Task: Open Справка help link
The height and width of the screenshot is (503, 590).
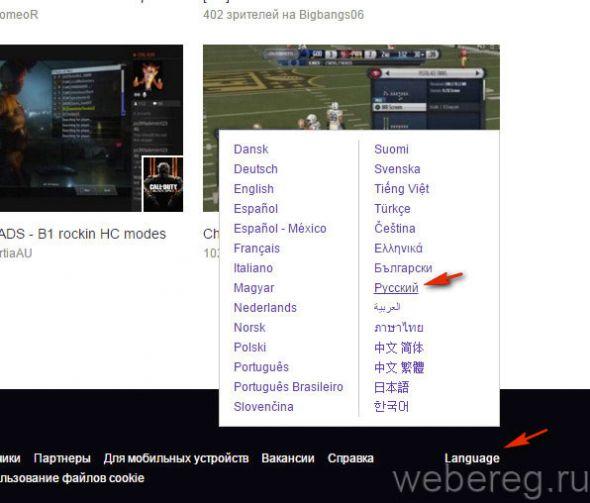Action: [x=350, y=458]
